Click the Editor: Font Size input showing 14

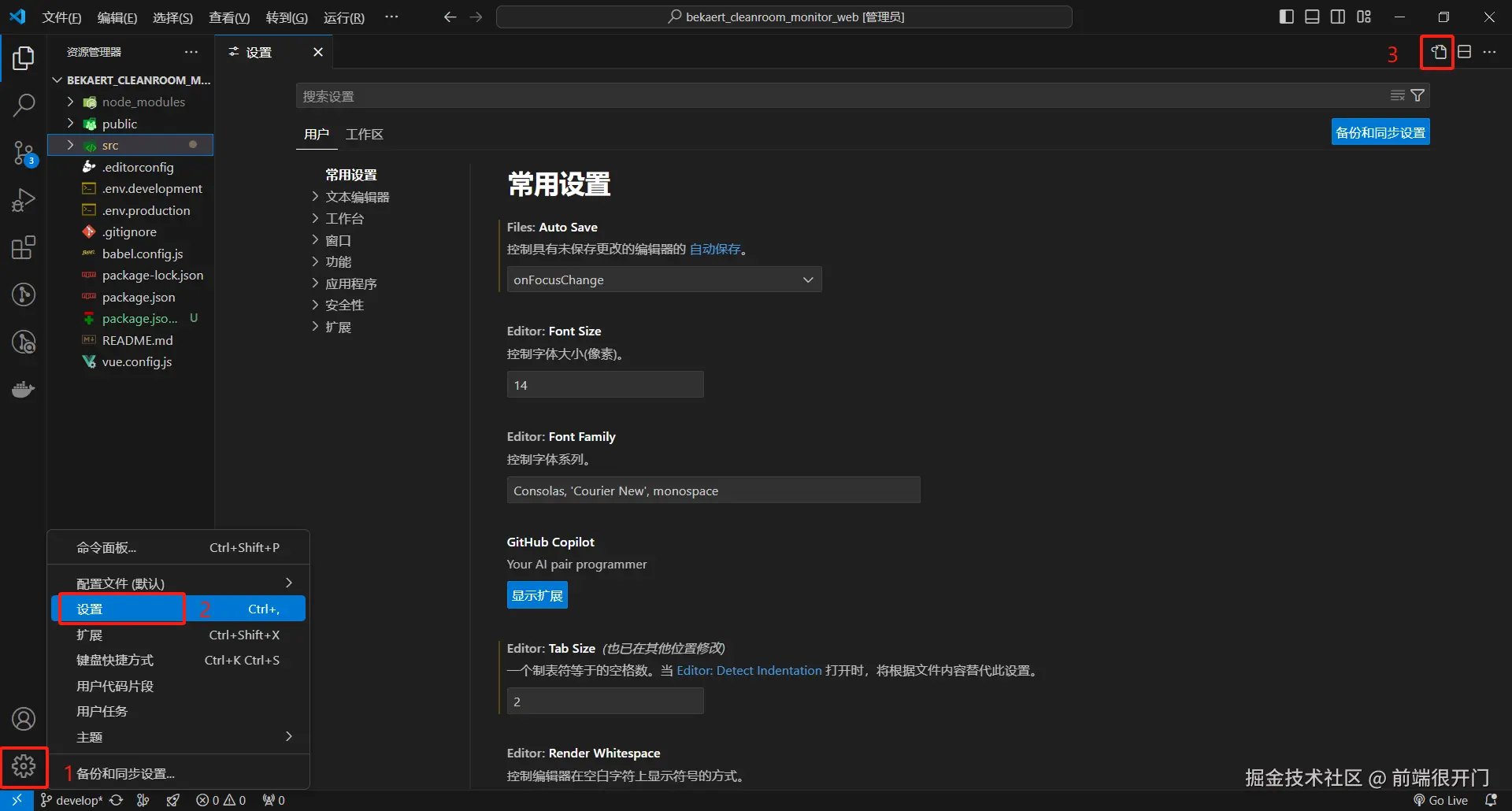pyautogui.click(x=605, y=385)
